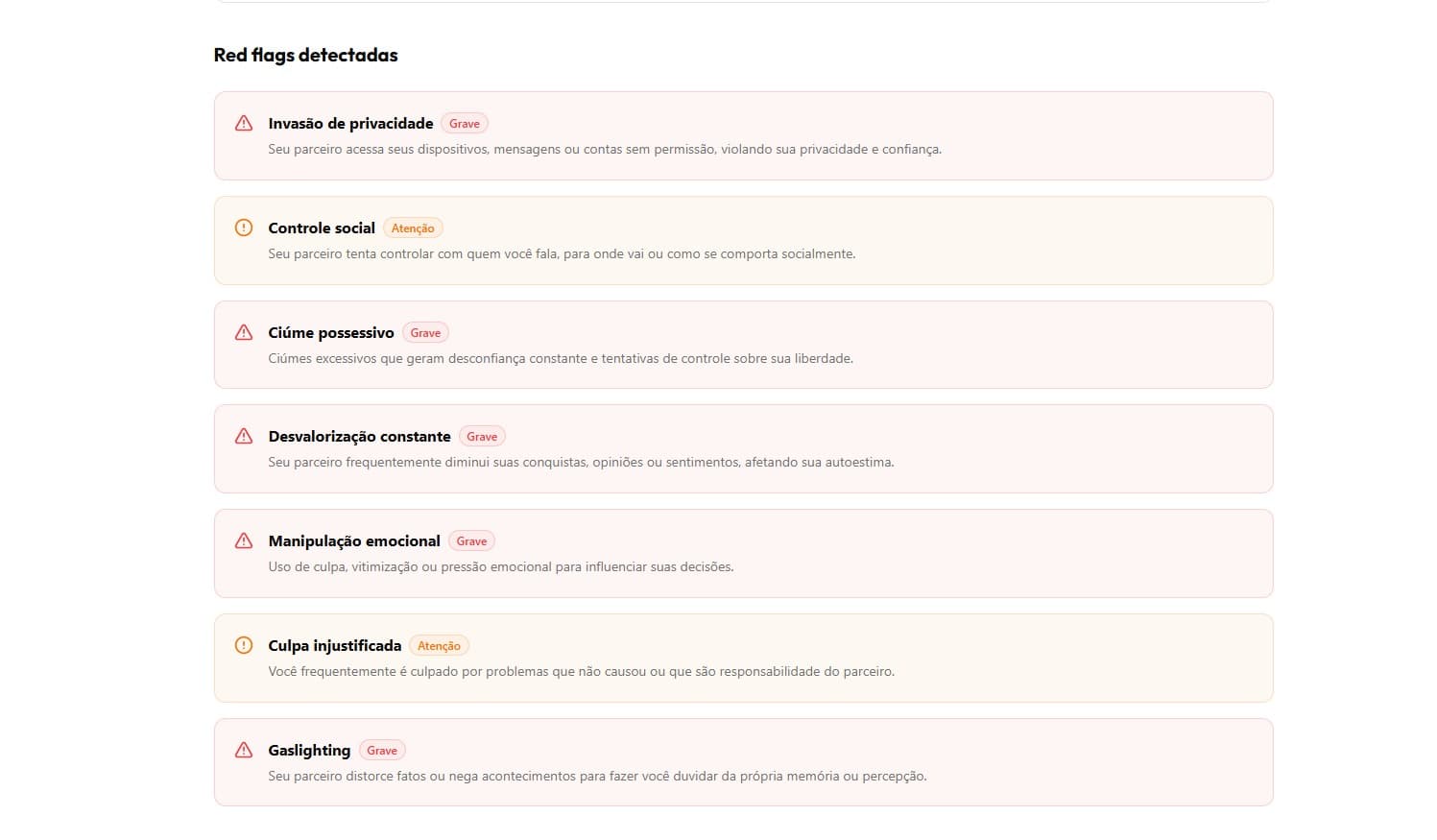Click the Grave badge next to Gaslighting
Image resolution: width=1437 pixels, height=840 pixels.
[x=381, y=750]
